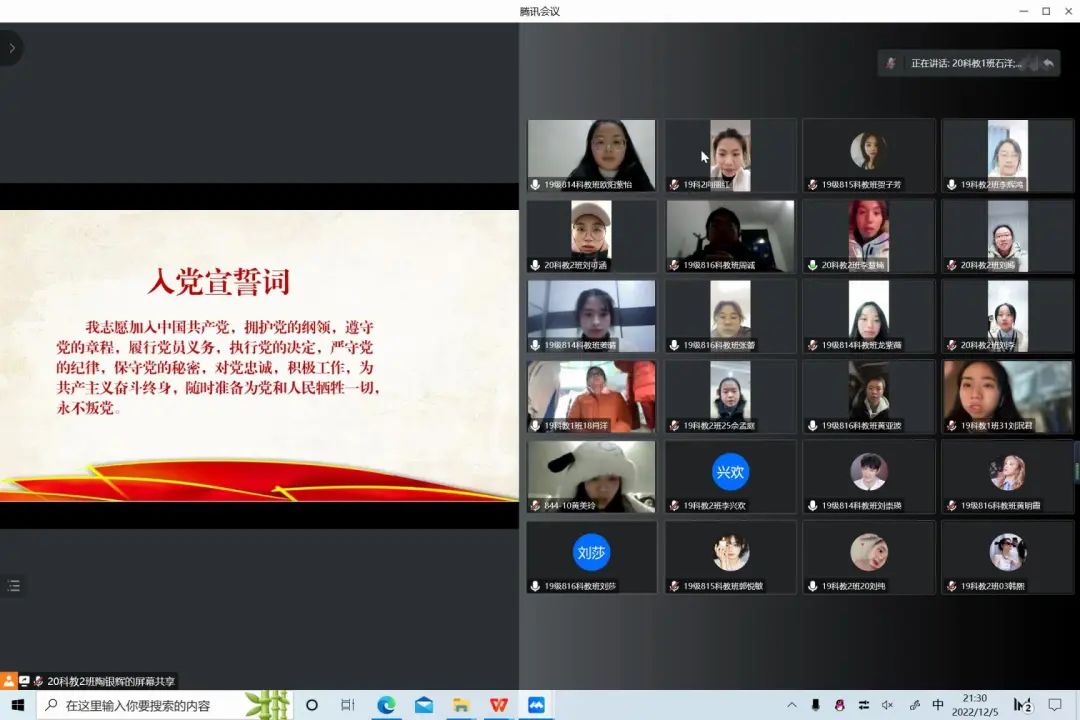Expand hidden icons with the tray chevron
The height and width of the screenshot is (720, 1080).
pos(793,704)
